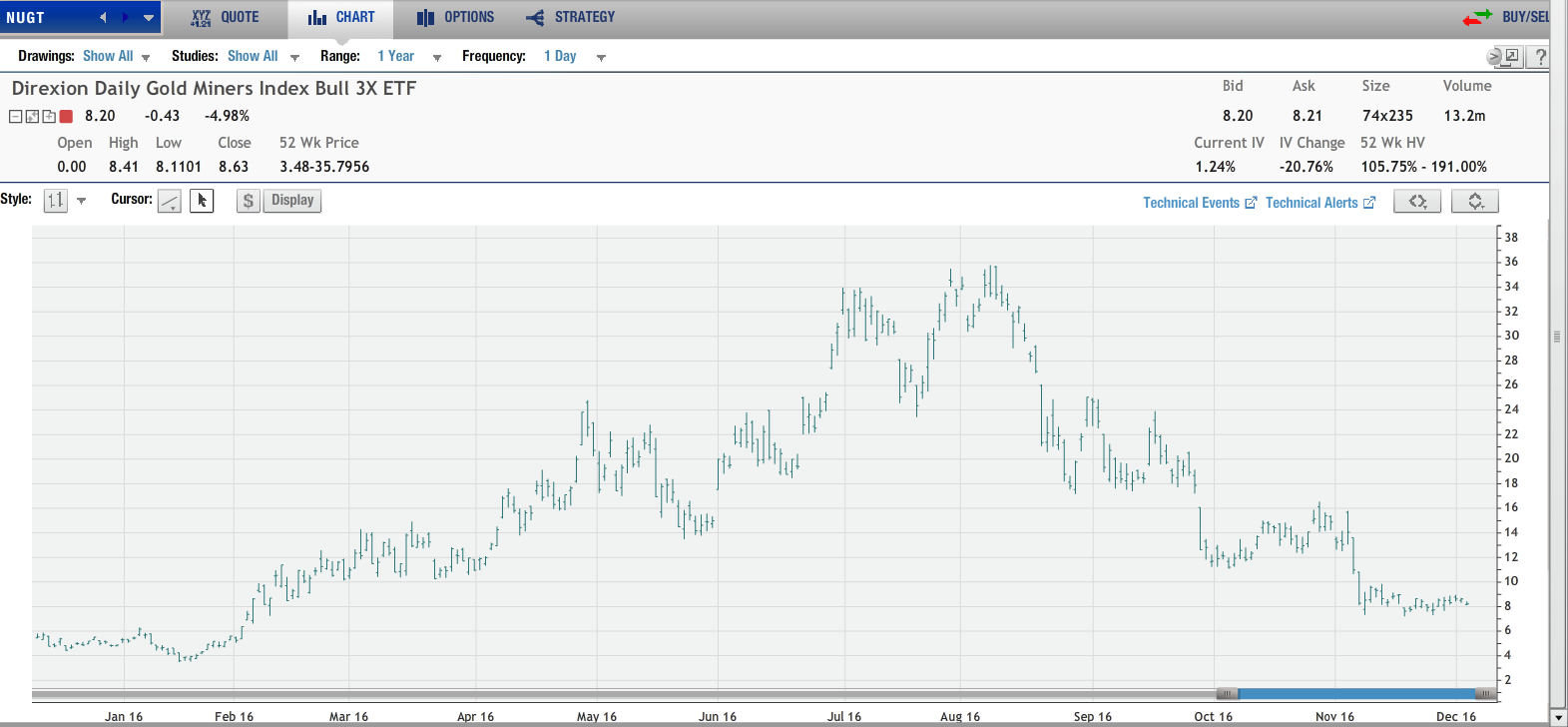Click the vertical zoom button
The width and height of the screenshot is (1568, 727).
point(1475,202)
